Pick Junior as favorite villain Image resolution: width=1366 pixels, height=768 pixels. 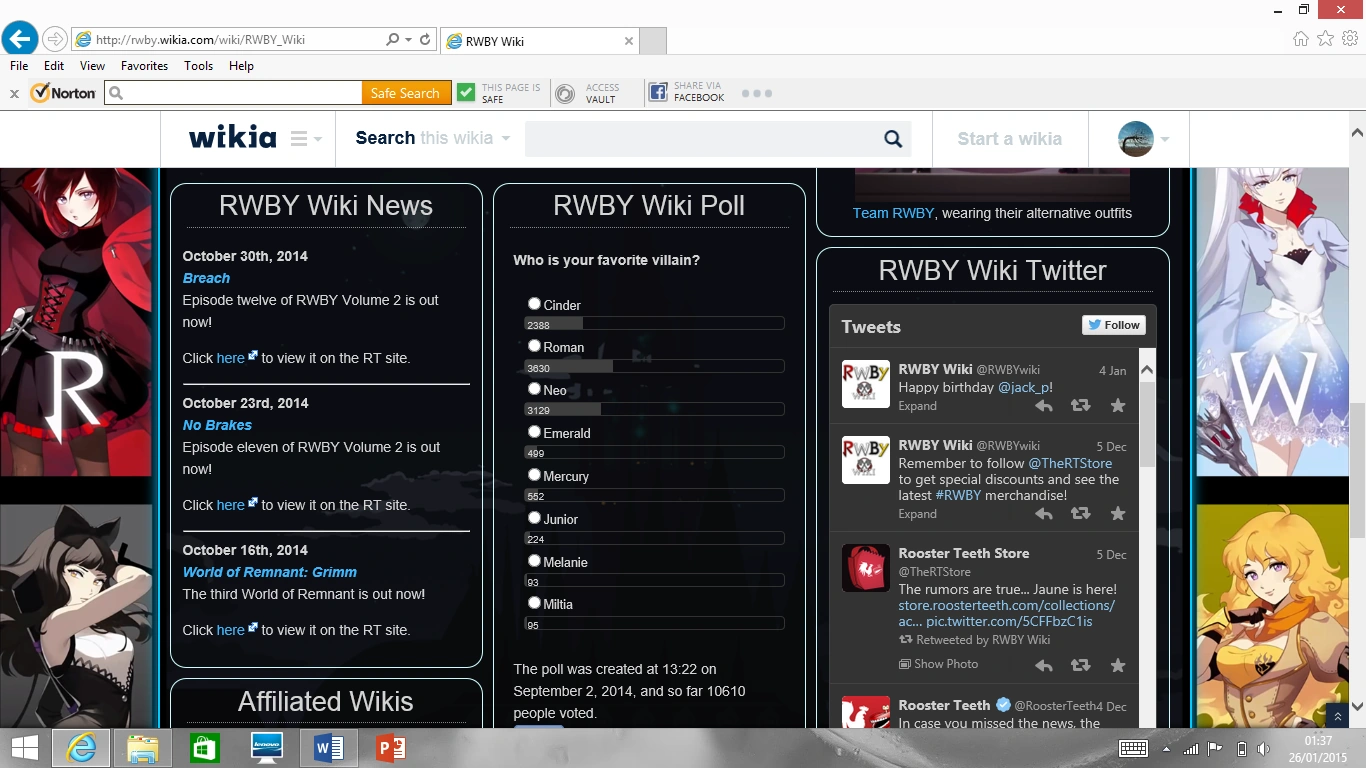pos(534,518)
